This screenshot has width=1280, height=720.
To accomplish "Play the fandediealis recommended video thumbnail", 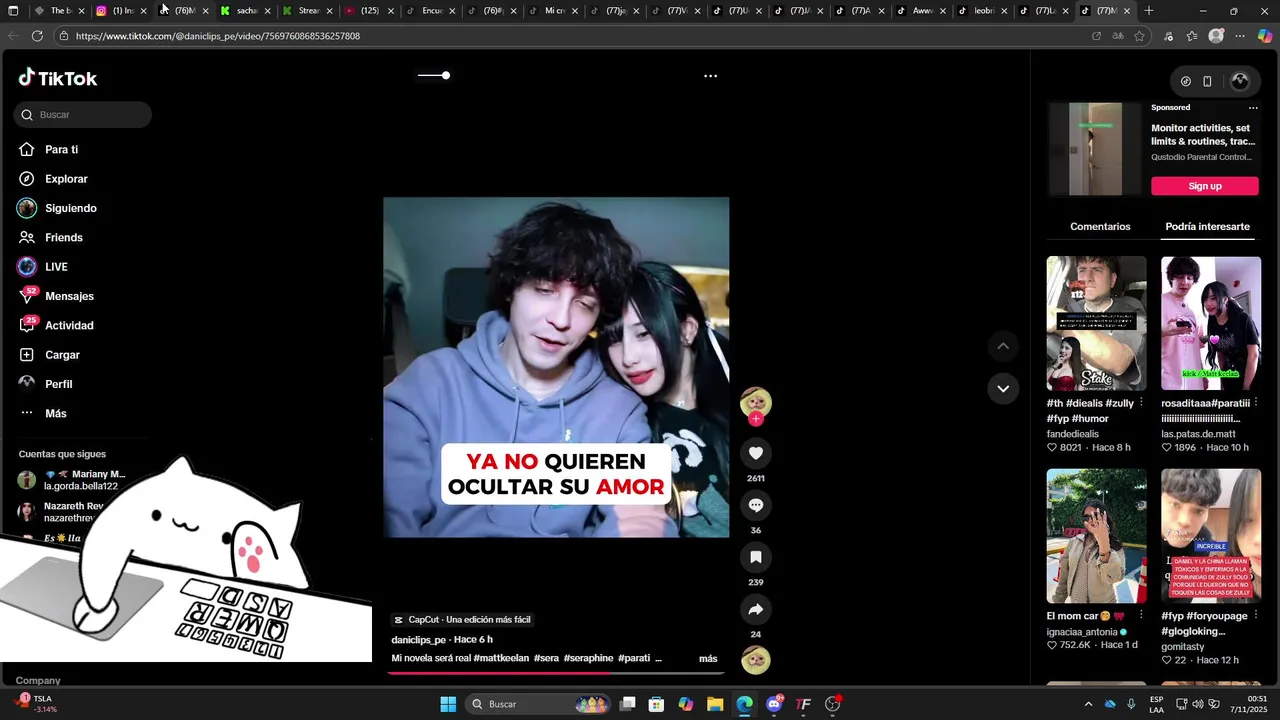I will [x=1096, y=323].
